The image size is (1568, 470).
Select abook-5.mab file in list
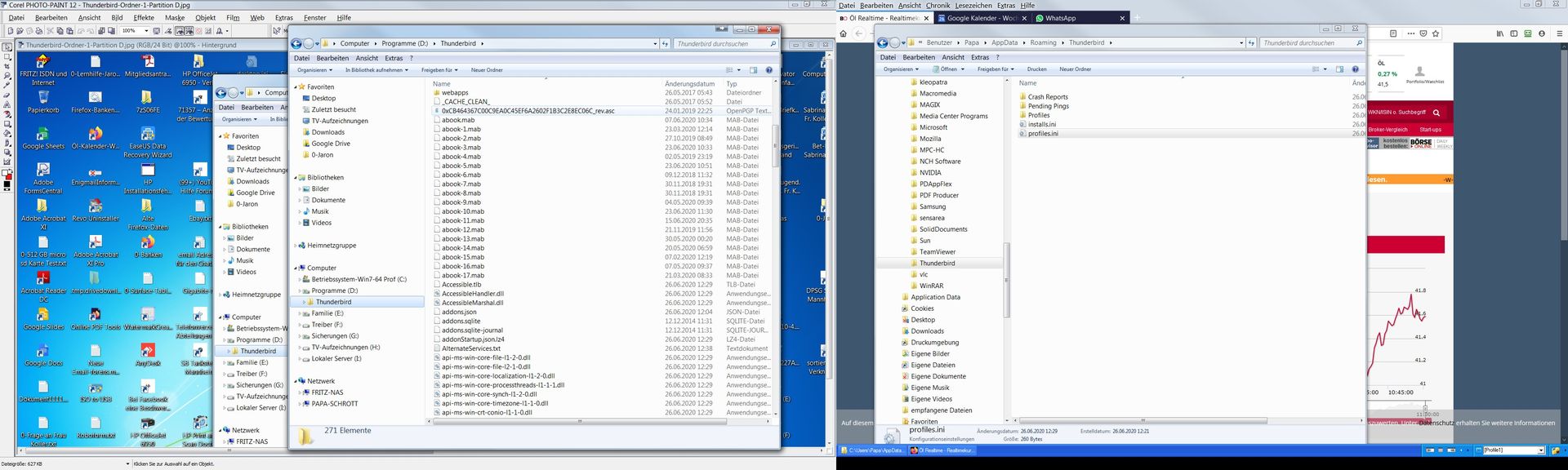coord(461,166)
